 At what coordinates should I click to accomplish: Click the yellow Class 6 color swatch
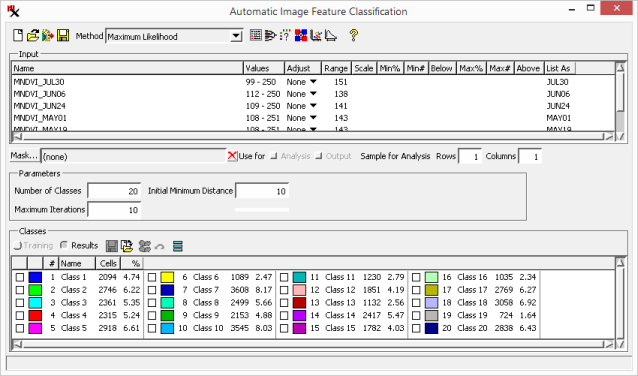click(x=167, y=278)
